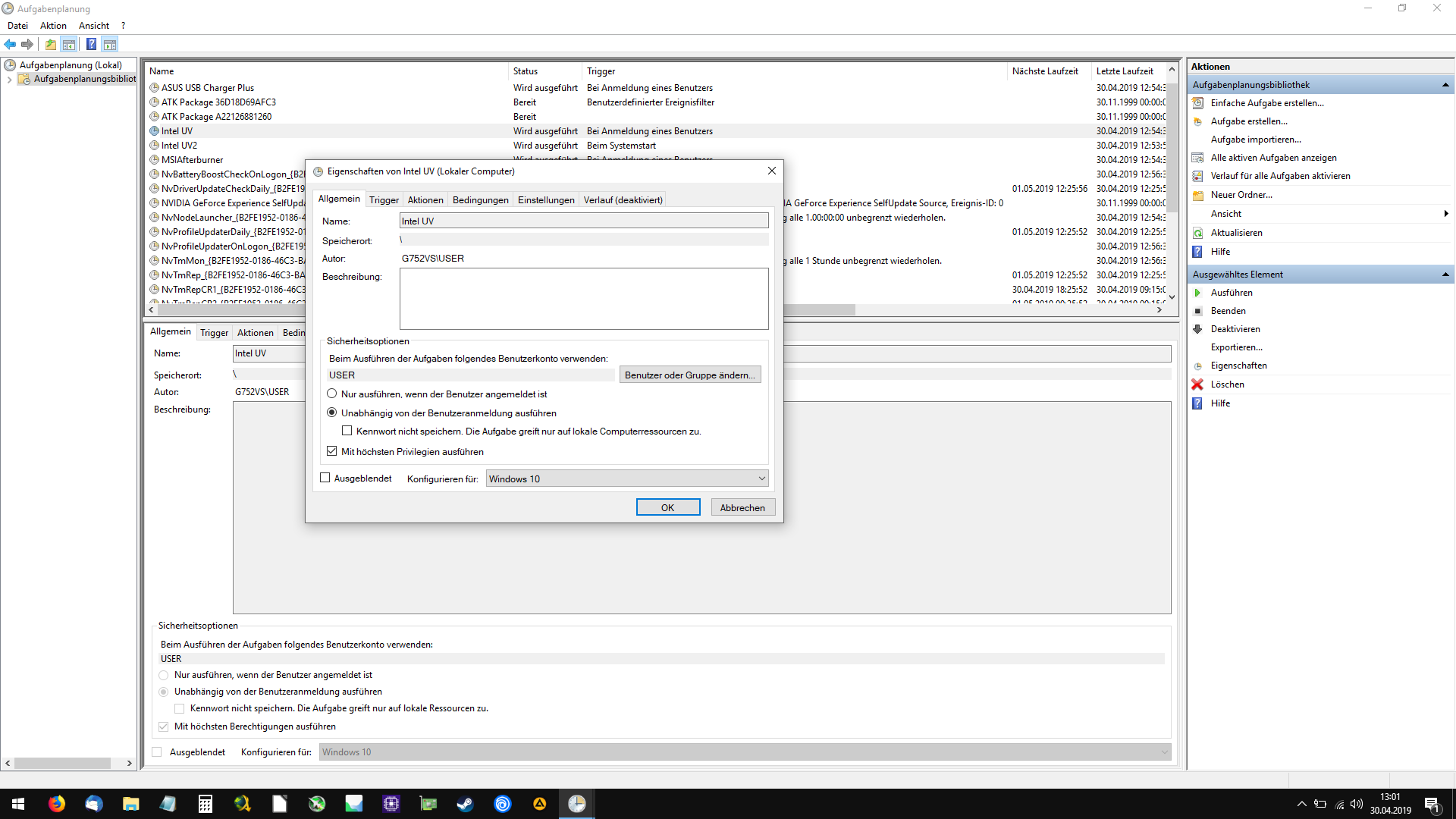
Task: Click the Deaktivieren down-arrow icon
Action: pyautogui.click(x=1197, y=329)
